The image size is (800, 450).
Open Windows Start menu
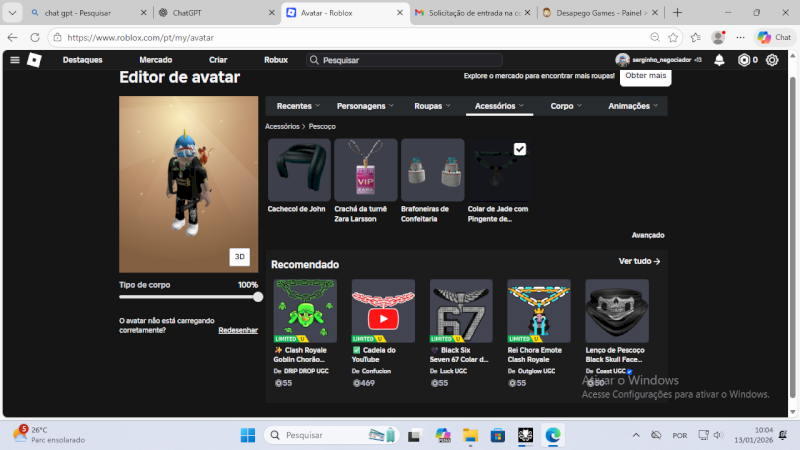point(248,435)
